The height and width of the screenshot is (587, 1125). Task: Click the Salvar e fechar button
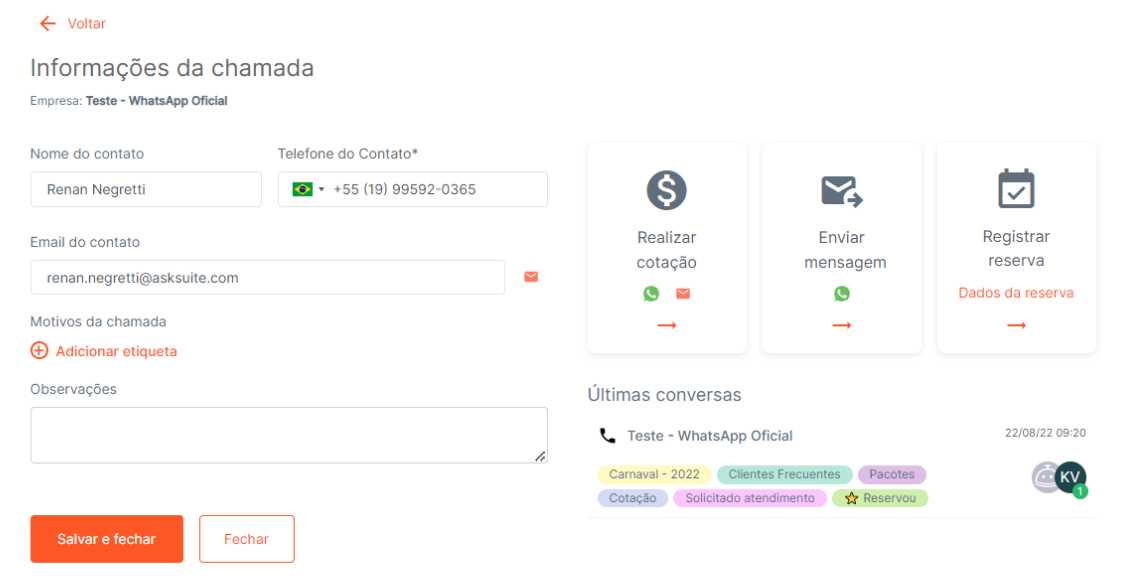pos(107,539)
